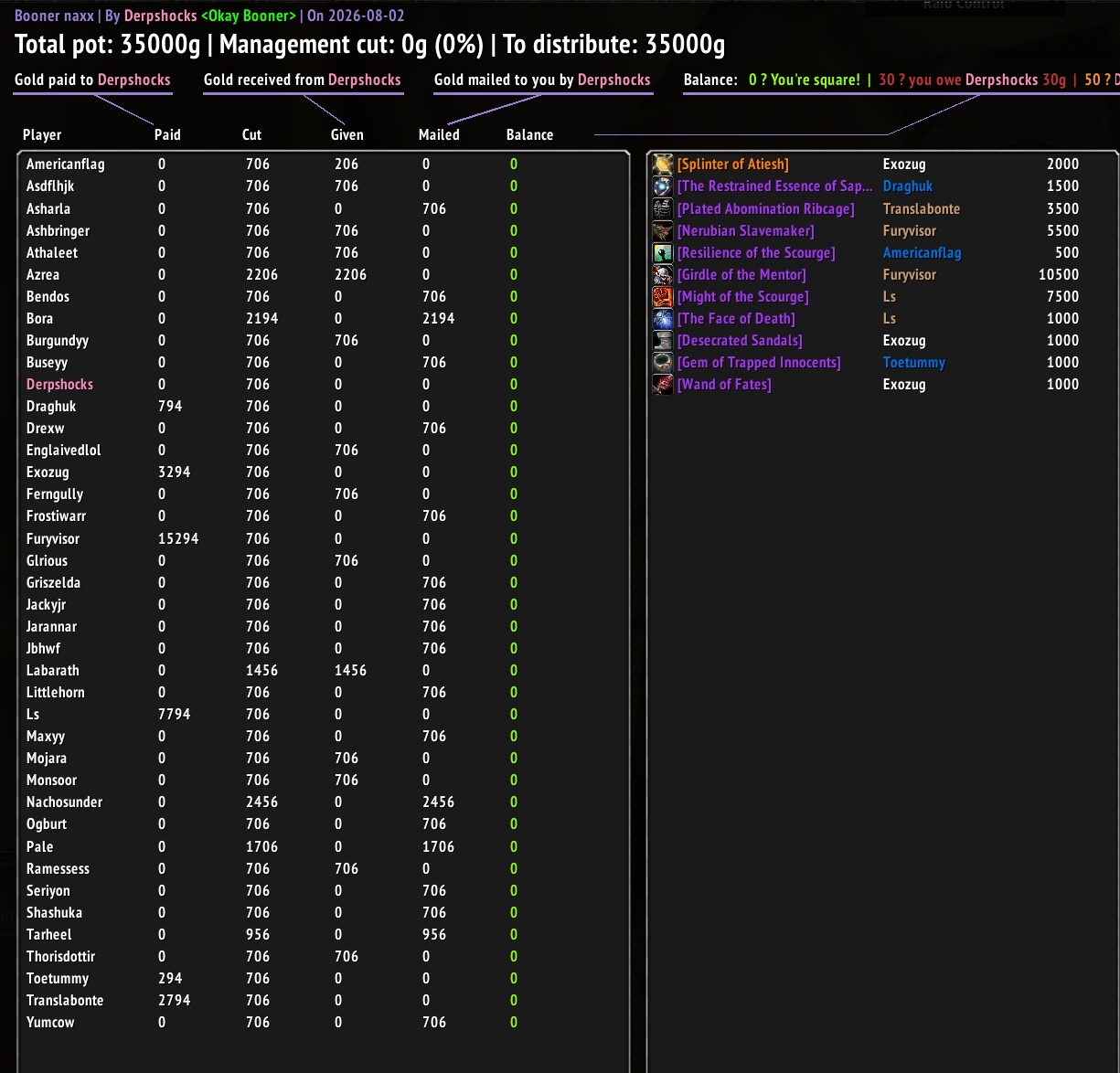Screen dimensions: 1120x1073
Task: Select player row Labarath
Action: 323,670
